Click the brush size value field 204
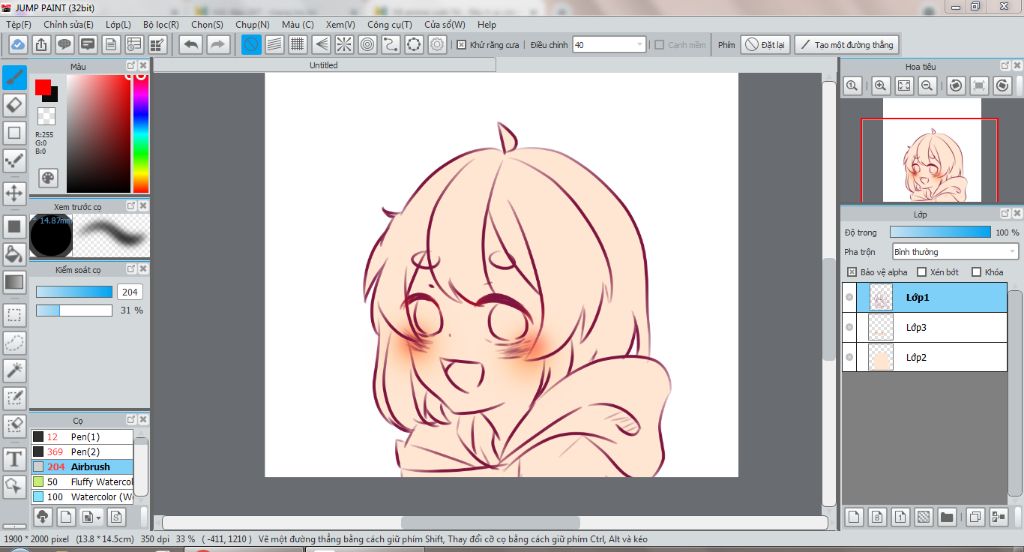 130,292
